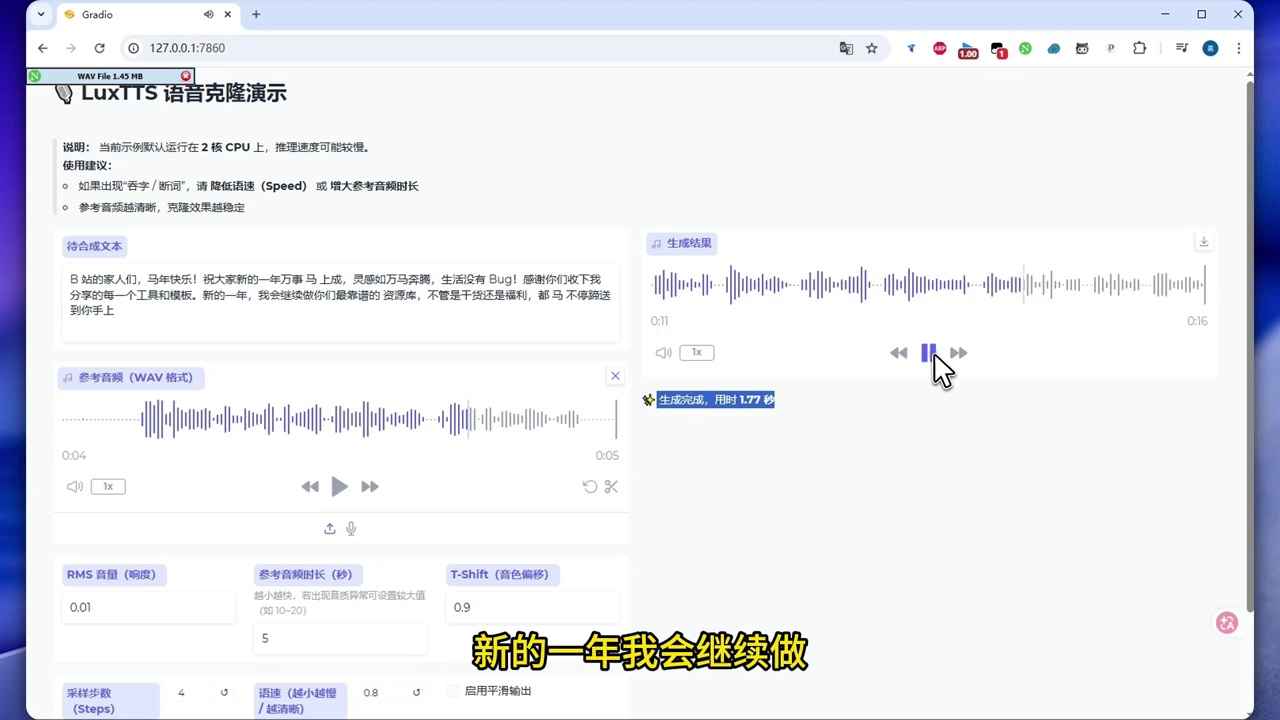
Task: Open the Extensions puzzle menu
Action: click(x=1139, y=48)
